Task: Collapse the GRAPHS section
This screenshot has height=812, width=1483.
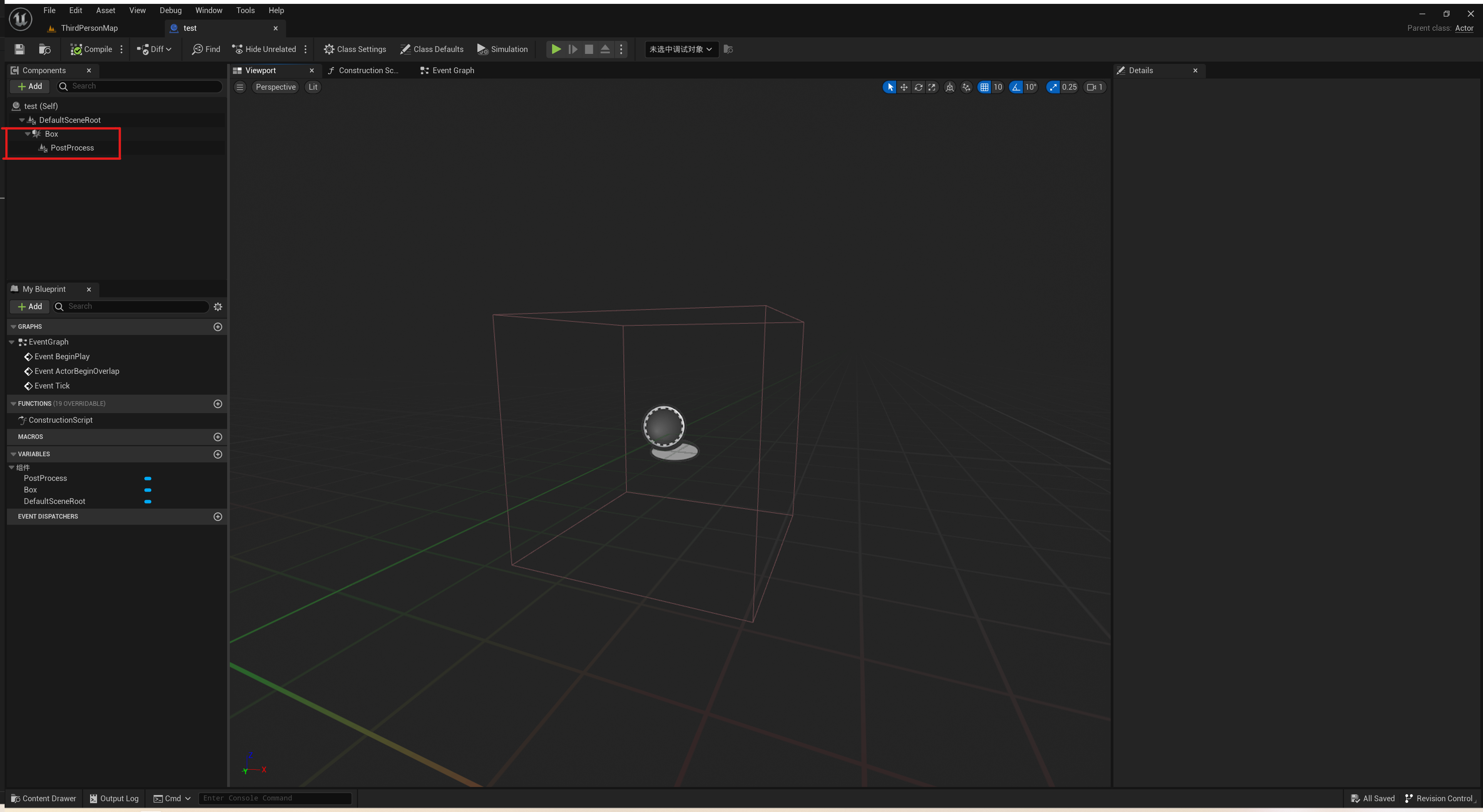Action: 13,327
